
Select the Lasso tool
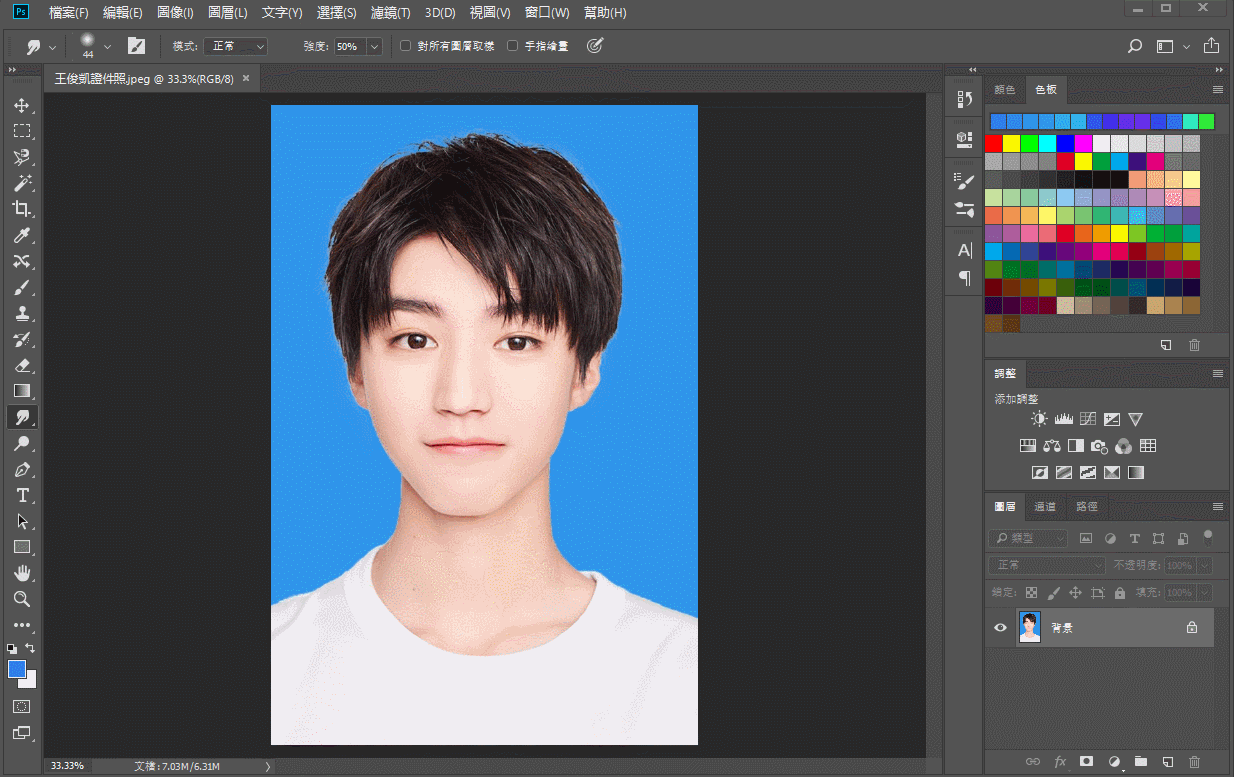click(21, 157)
